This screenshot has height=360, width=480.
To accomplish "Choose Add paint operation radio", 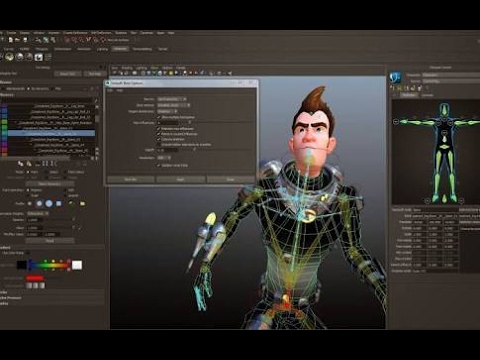I will point(65,190).
